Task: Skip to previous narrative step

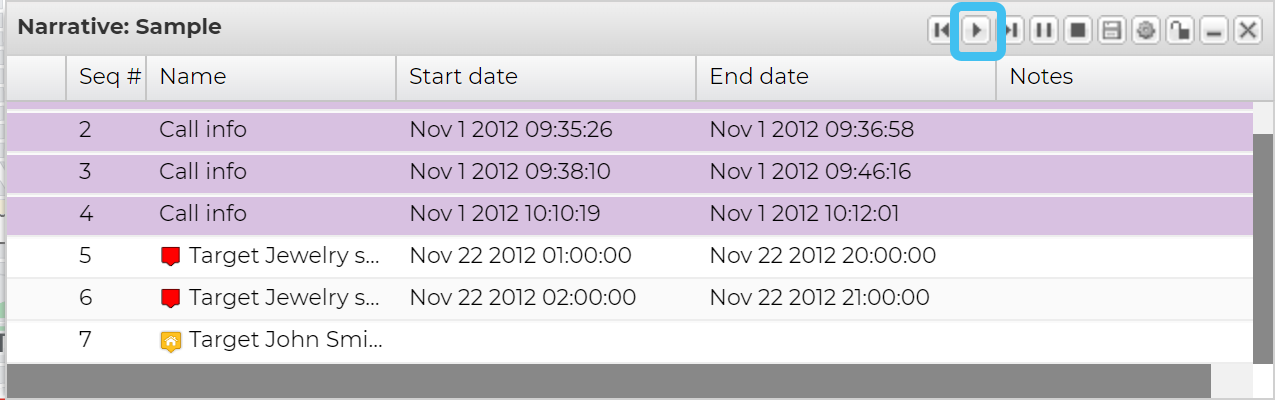Action: point(941,31)
